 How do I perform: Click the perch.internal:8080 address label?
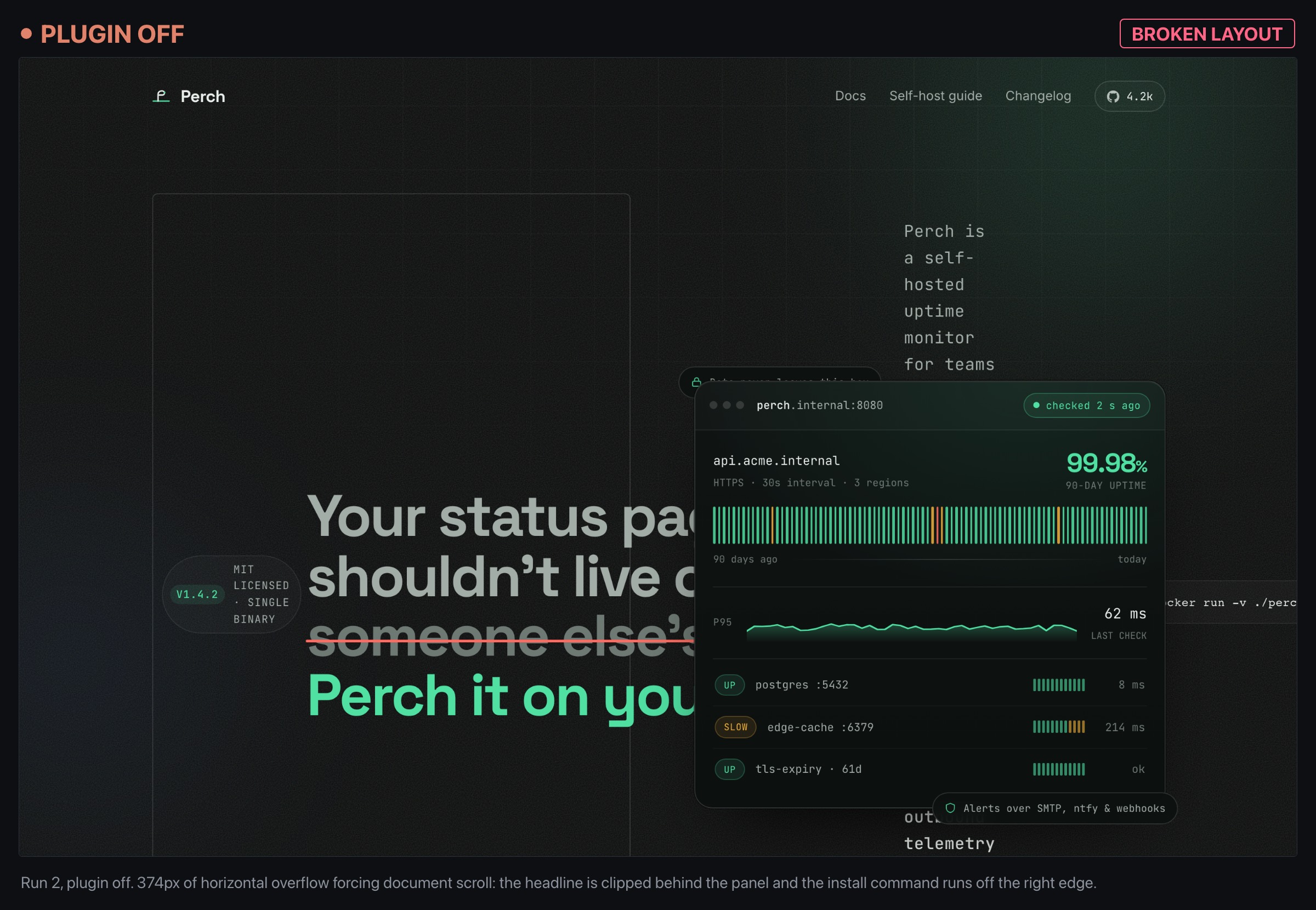coord(820,405)
